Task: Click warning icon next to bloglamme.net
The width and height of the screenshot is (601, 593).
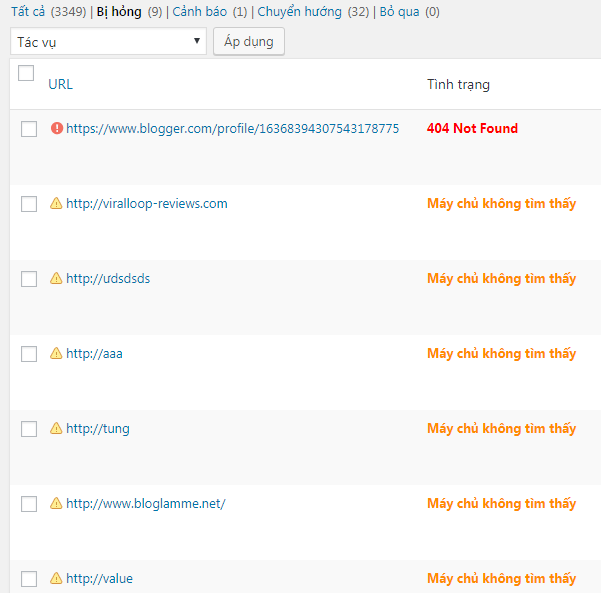Action: pos(56,504)
